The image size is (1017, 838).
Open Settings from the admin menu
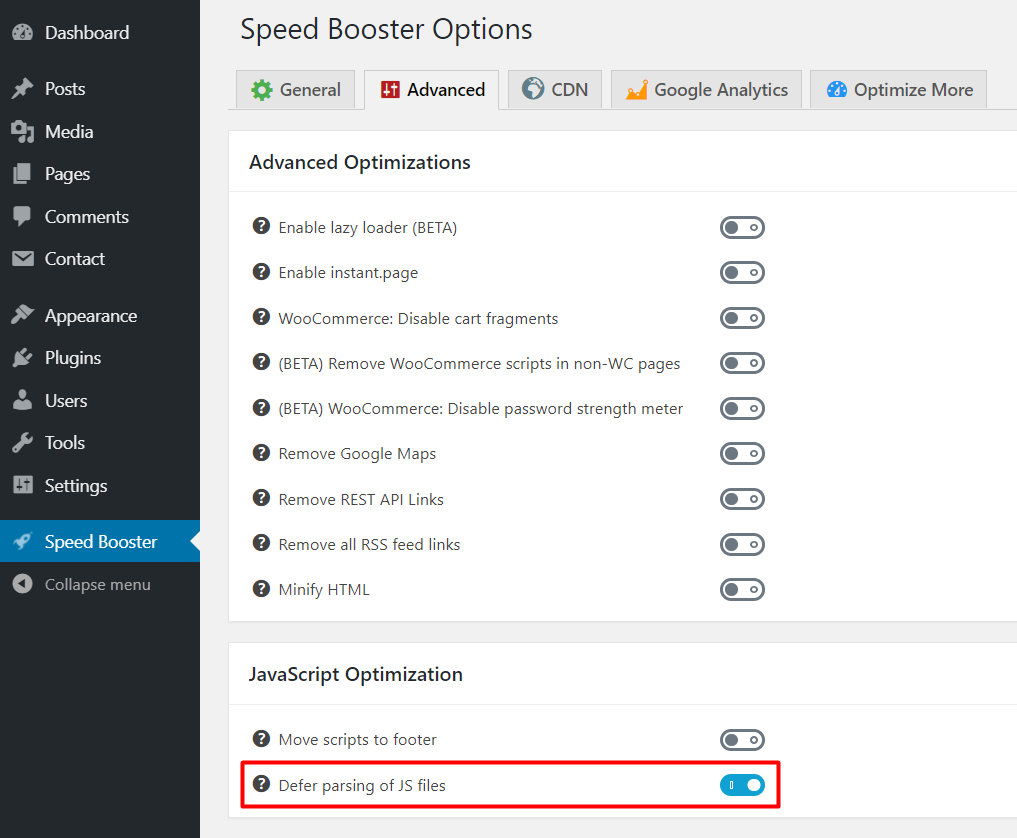[x=75, y=486]
